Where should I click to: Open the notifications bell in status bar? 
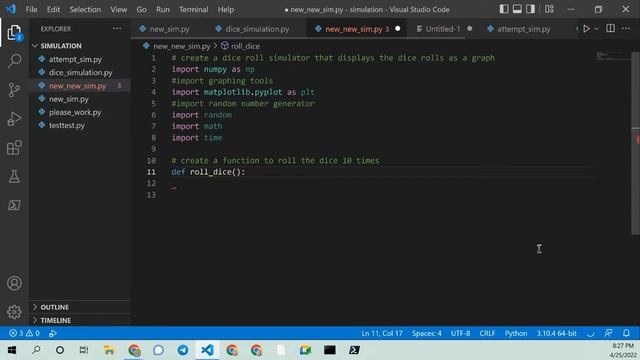pyautogui.click(x=626, y=333)
